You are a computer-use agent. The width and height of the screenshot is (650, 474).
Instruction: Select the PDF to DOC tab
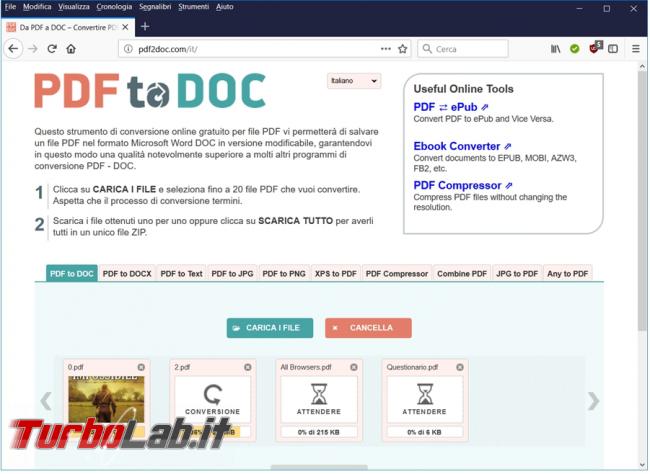click(x=72, y=274)
